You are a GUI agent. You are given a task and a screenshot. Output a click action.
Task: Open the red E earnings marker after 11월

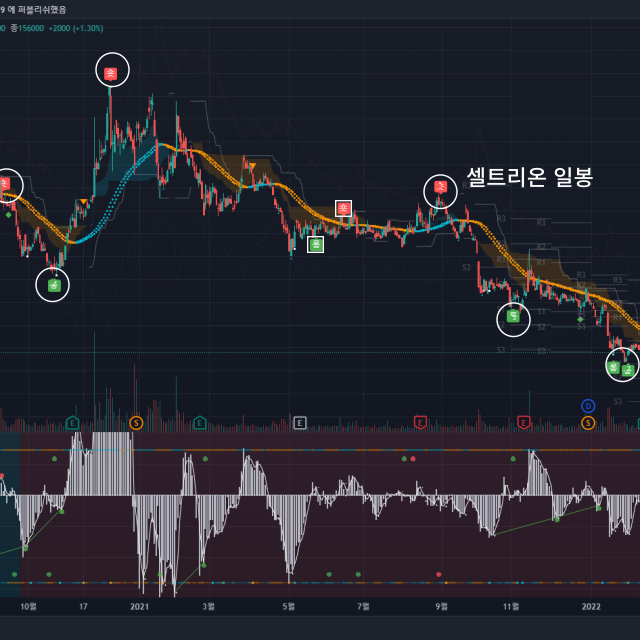tap(524, 423)
